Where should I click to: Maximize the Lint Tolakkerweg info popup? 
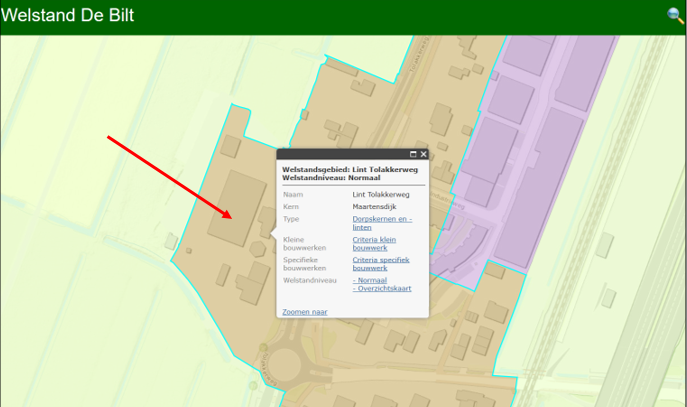(x=413, y=154)
